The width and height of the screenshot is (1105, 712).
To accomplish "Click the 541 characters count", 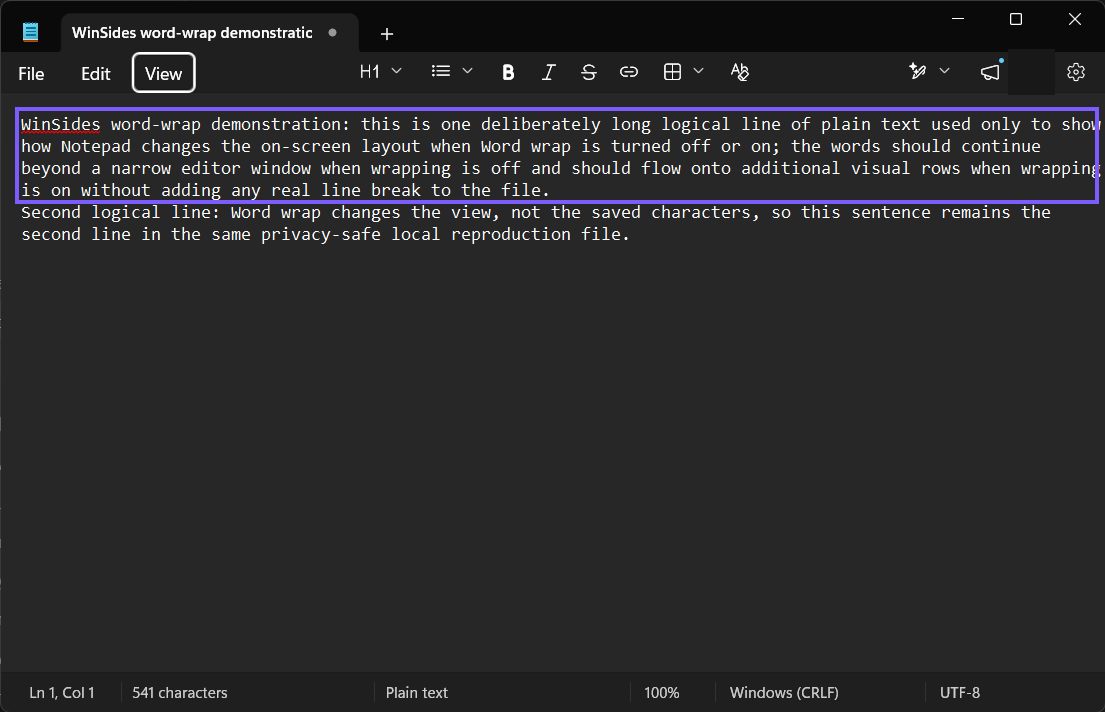I will pyautogui.click(x=180, y=693).
